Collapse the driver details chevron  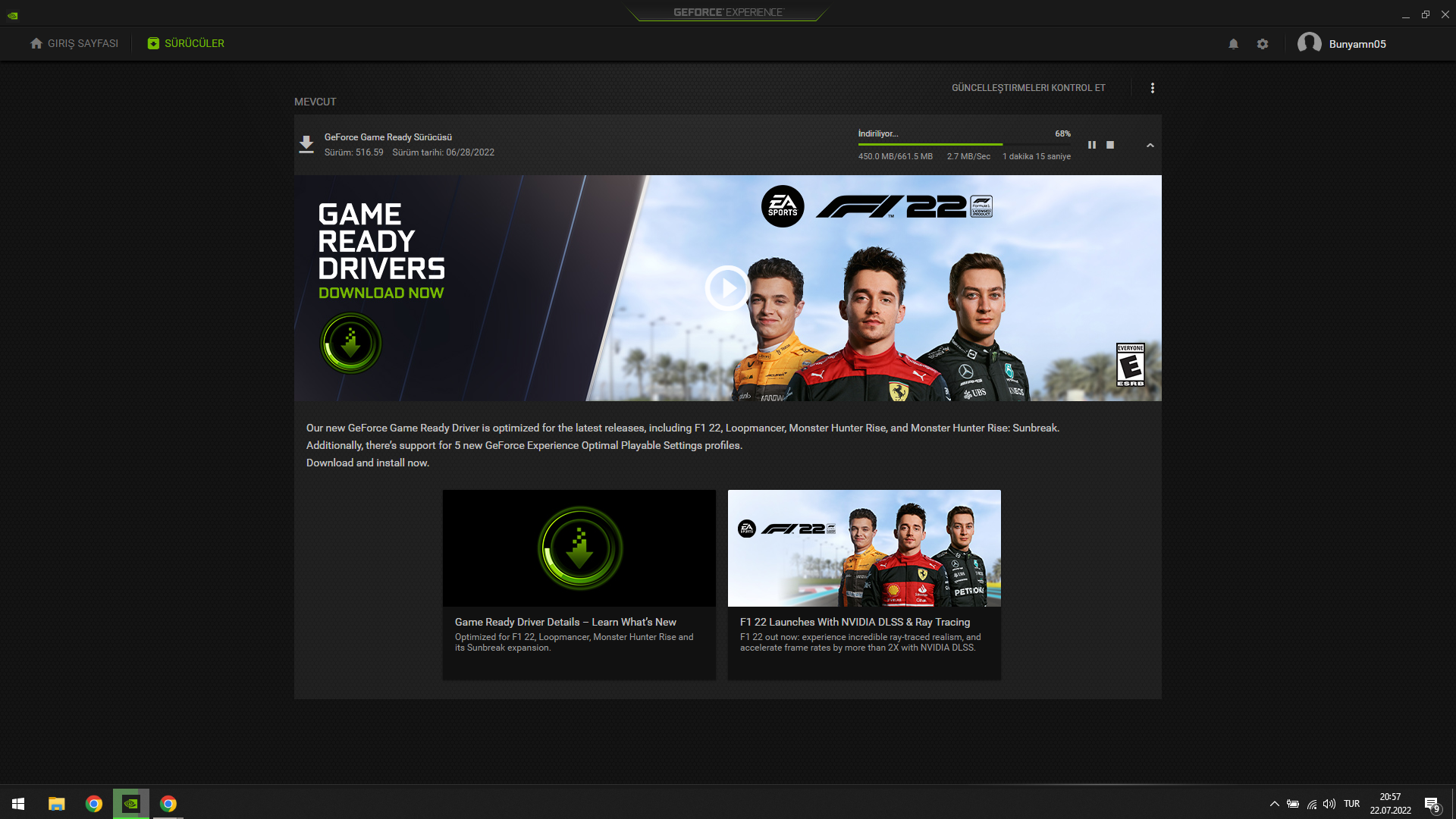coord(1150,145)
